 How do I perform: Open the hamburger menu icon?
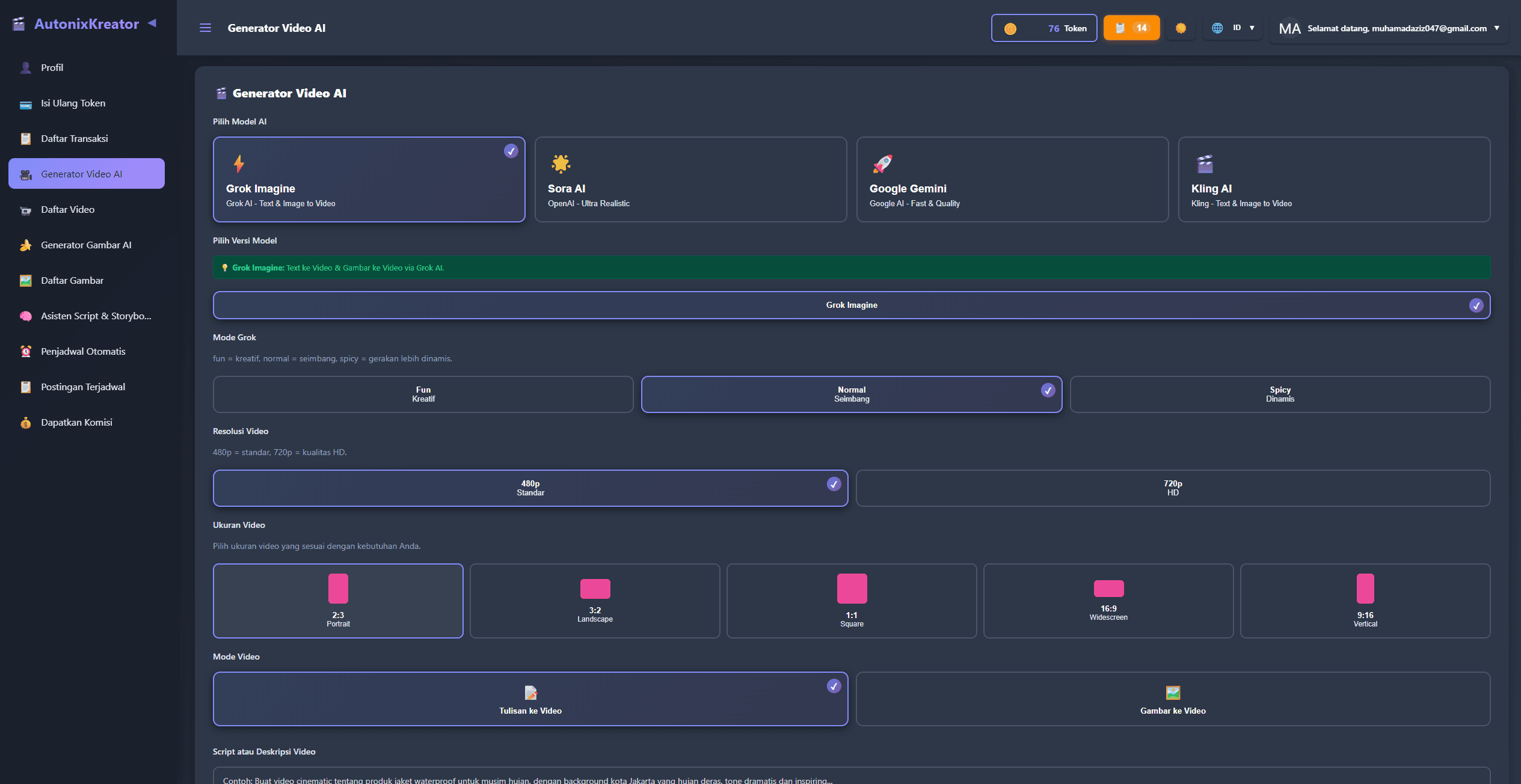(205, 28)
